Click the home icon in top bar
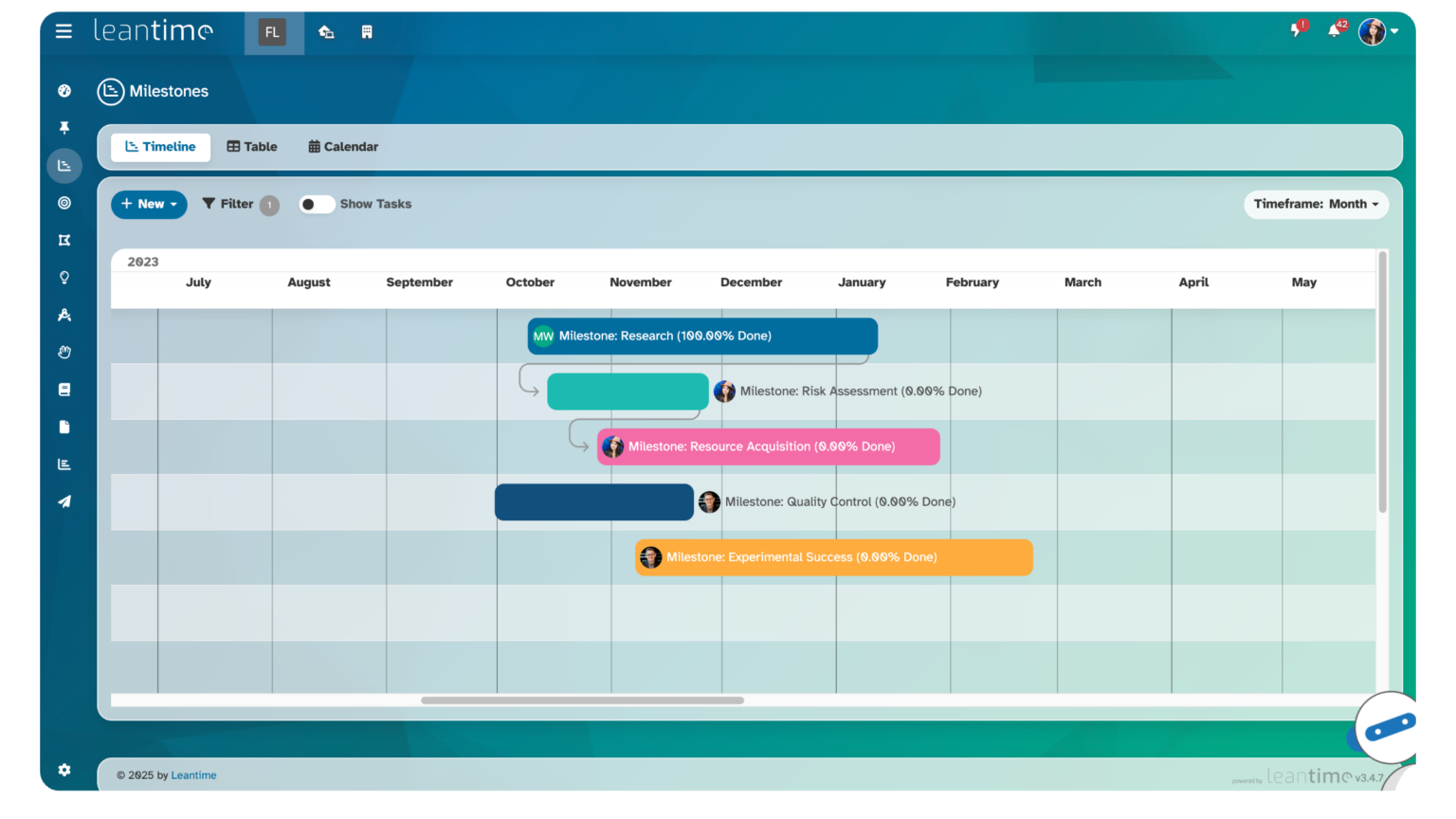1456x819 pixels. tap(326, 31)
